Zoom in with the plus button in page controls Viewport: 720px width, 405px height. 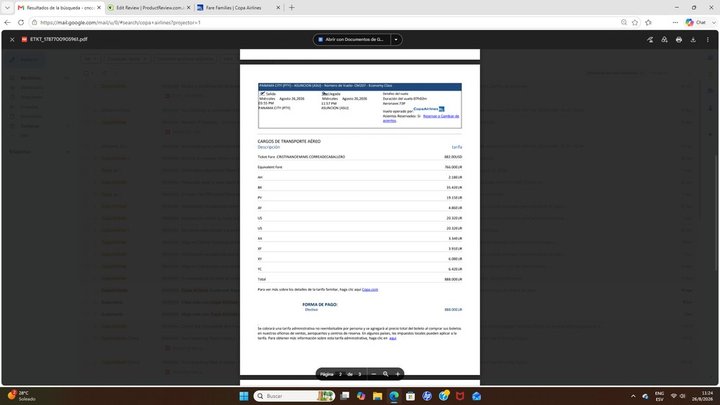[x=398, y=374]
